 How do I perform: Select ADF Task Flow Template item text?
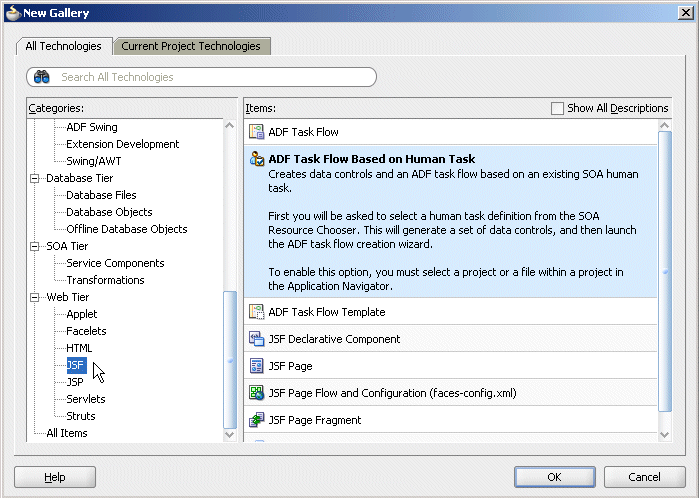[327, 312]
